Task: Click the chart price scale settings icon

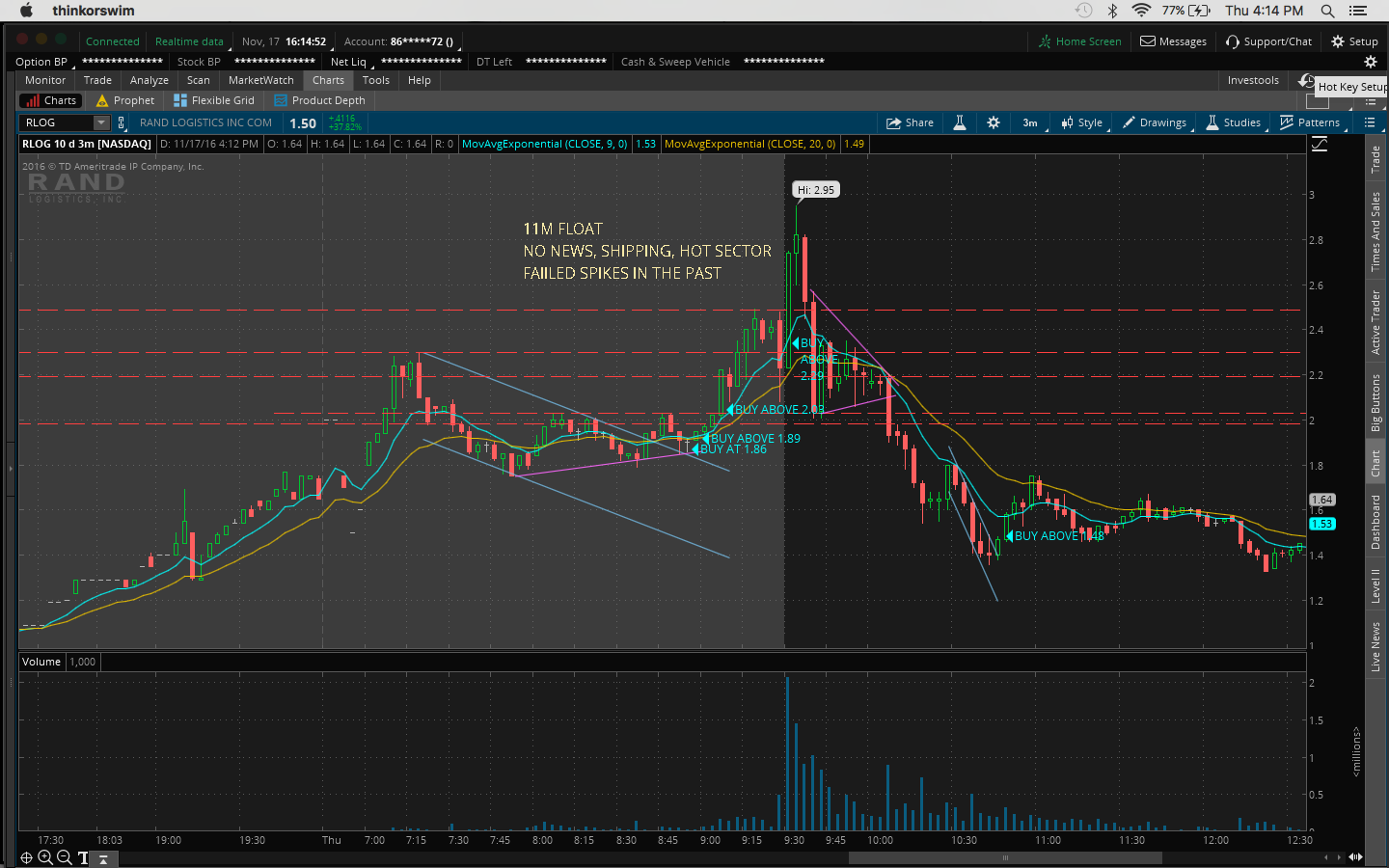Action: pyautogui.click(x=1320, y=144)
